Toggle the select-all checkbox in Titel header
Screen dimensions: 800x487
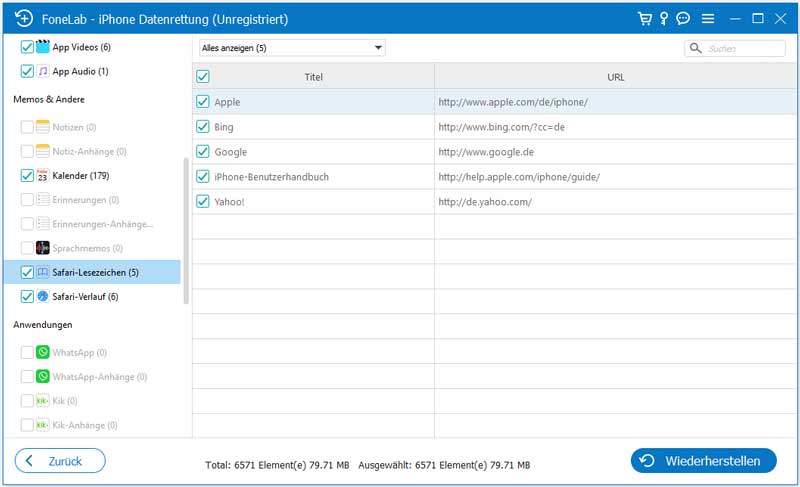[203, 77]
